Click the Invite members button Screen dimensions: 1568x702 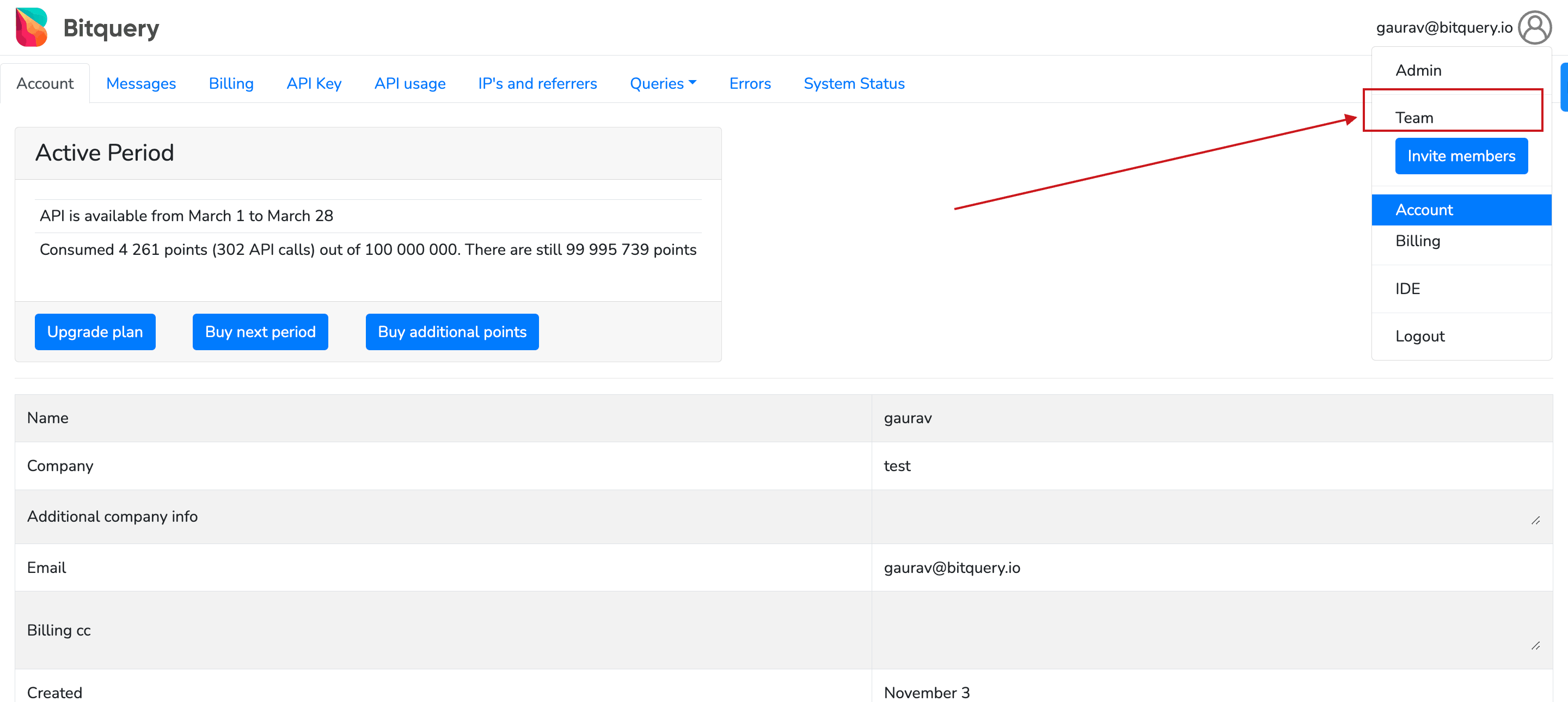[1461, 156]
